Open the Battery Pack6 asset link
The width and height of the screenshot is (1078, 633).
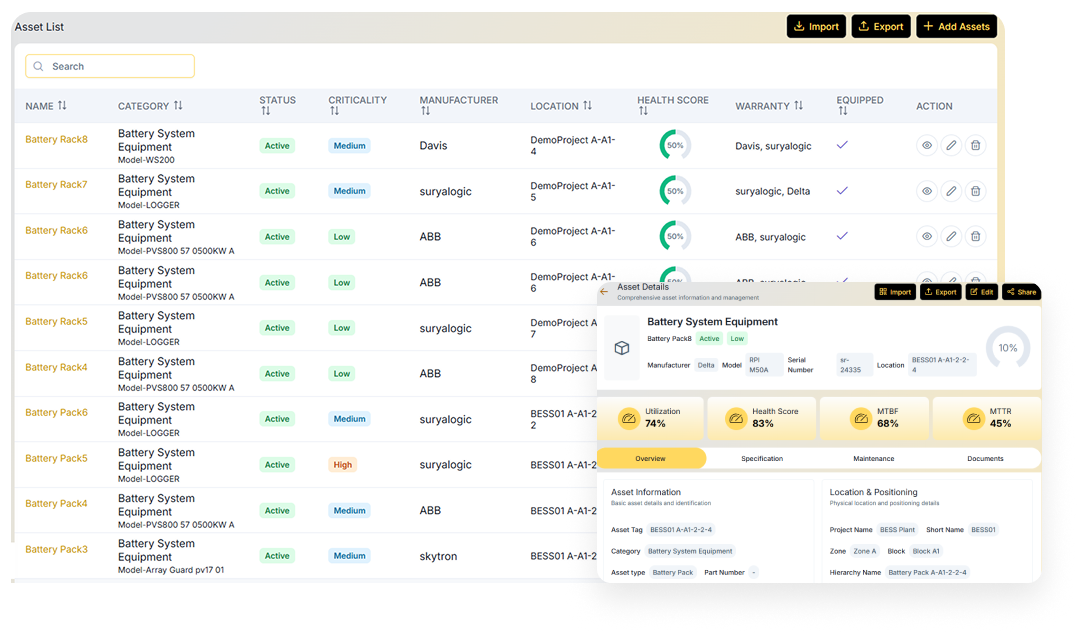pos(56,412)
